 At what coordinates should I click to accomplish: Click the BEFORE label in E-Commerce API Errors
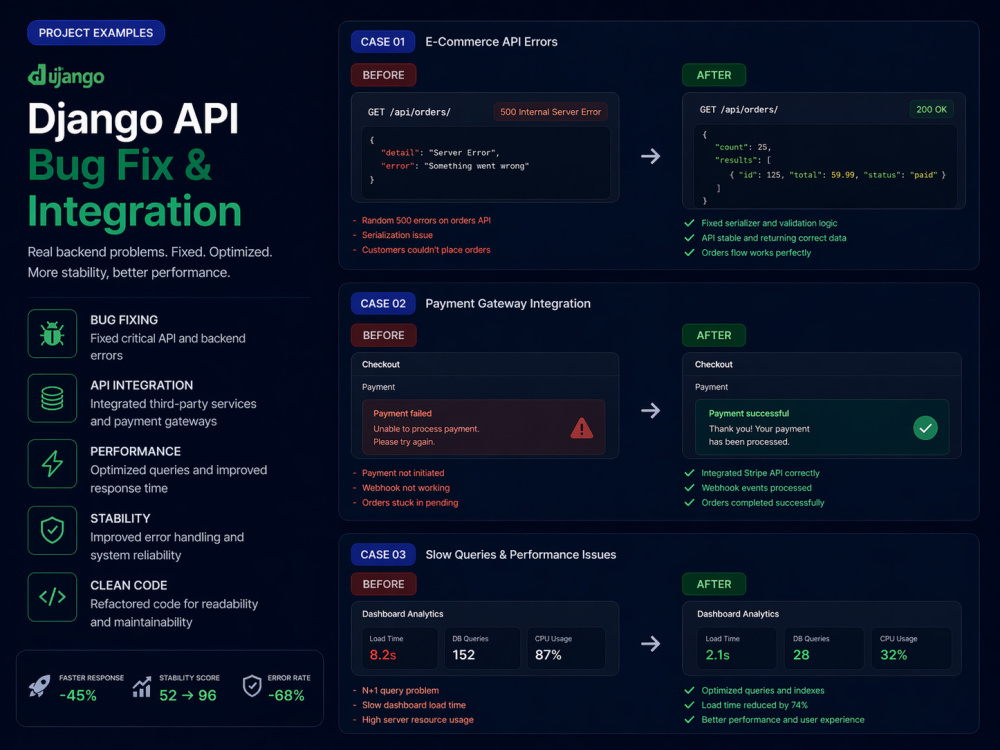(383, 75)
